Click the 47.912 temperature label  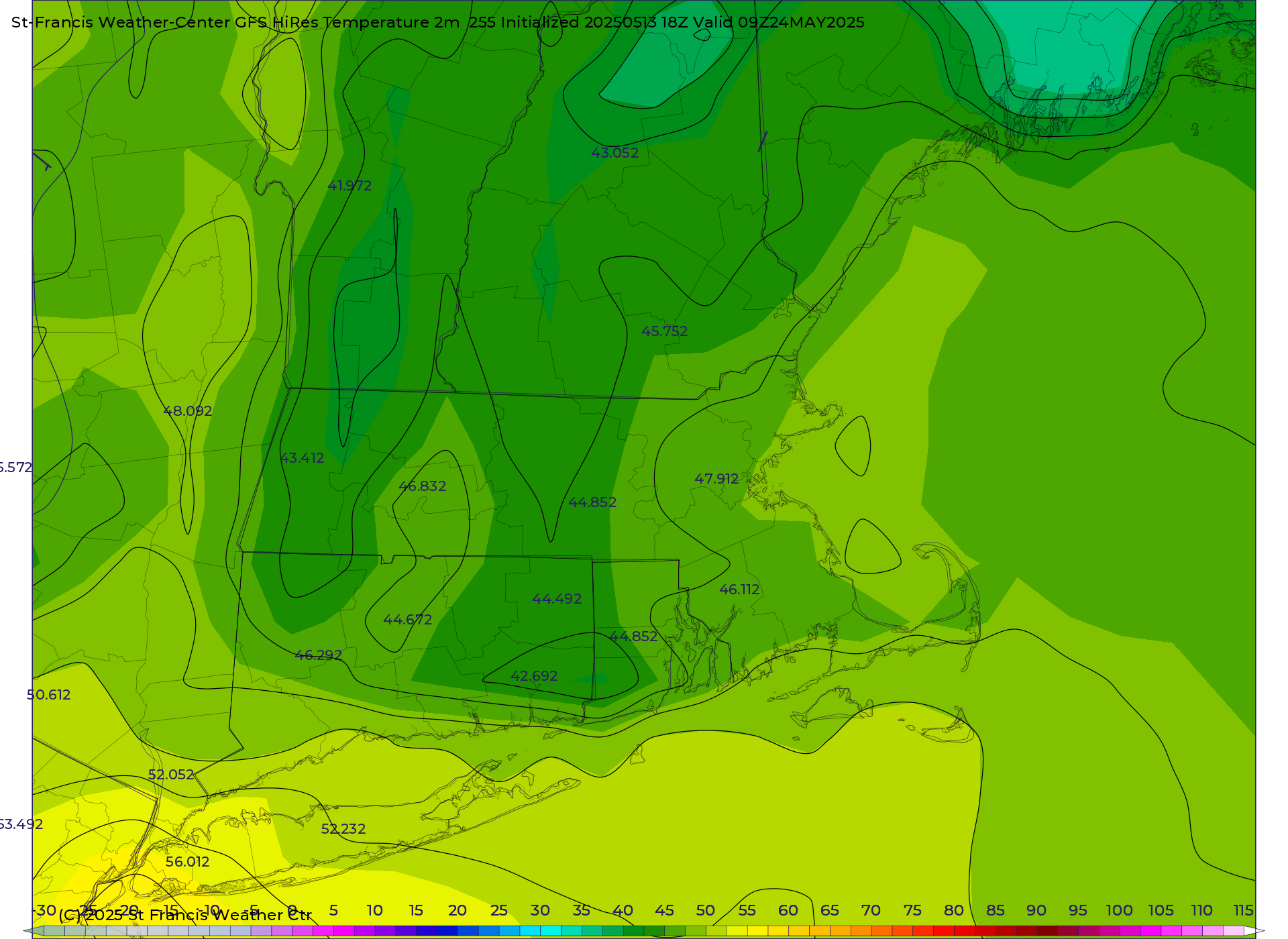pos(716,479)
